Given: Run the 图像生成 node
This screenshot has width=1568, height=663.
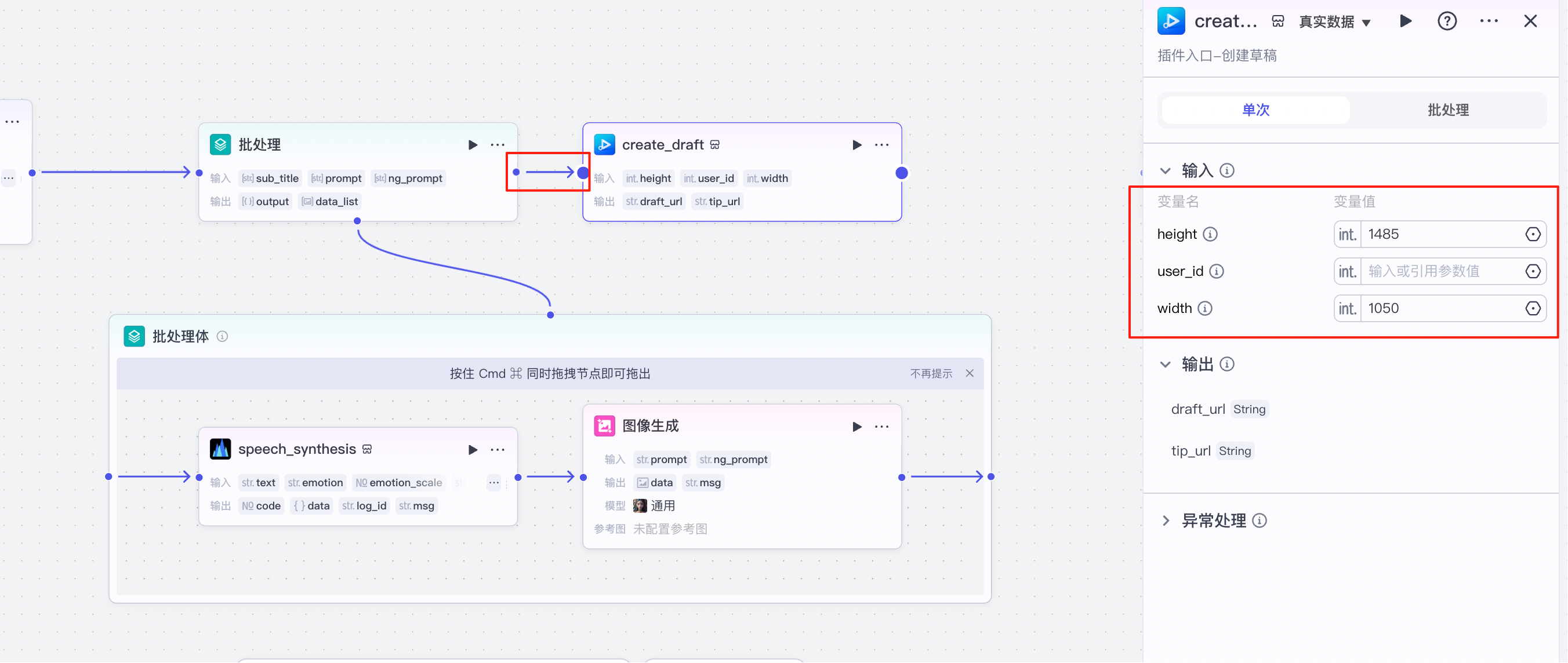Looking at the screenshot, I should (x=857, y=427).
